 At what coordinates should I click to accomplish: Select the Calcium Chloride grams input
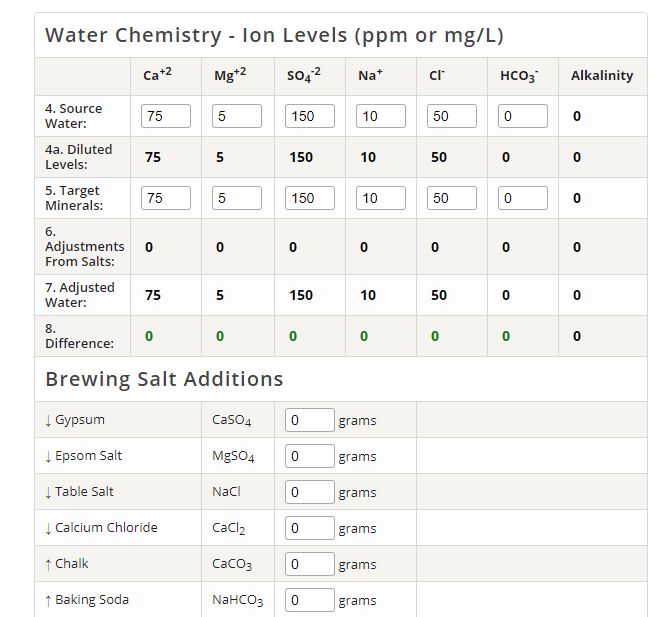[310, 528]
